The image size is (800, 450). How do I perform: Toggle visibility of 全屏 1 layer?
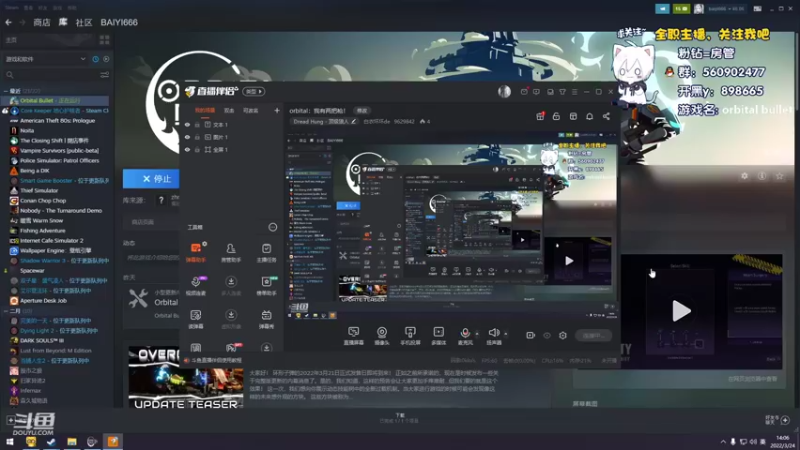pyautogui.click(x=187, y=150)
